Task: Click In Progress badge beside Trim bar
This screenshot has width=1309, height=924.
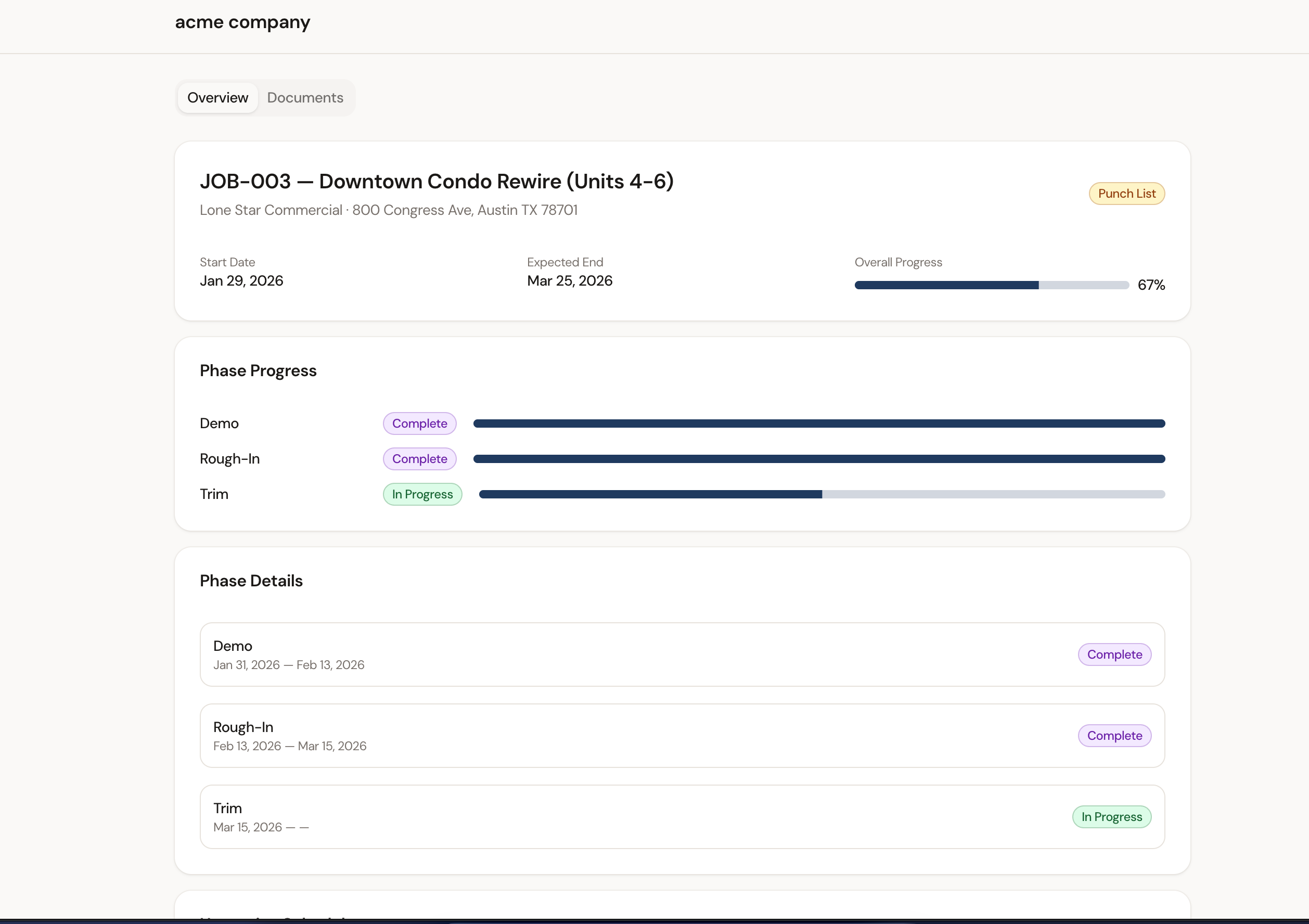Action: 422,494
